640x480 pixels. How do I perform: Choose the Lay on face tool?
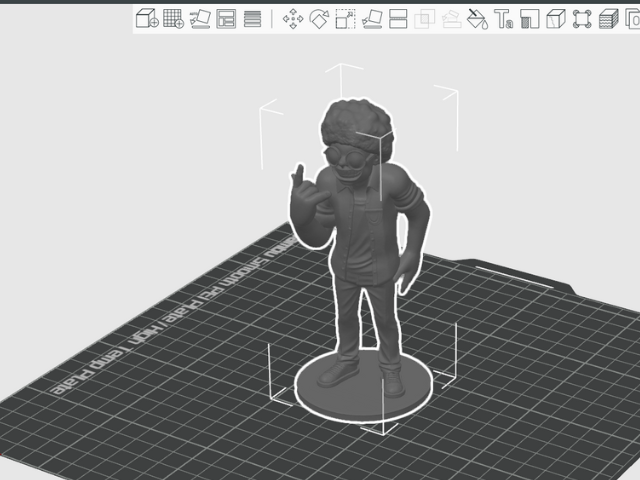point(372,18)
